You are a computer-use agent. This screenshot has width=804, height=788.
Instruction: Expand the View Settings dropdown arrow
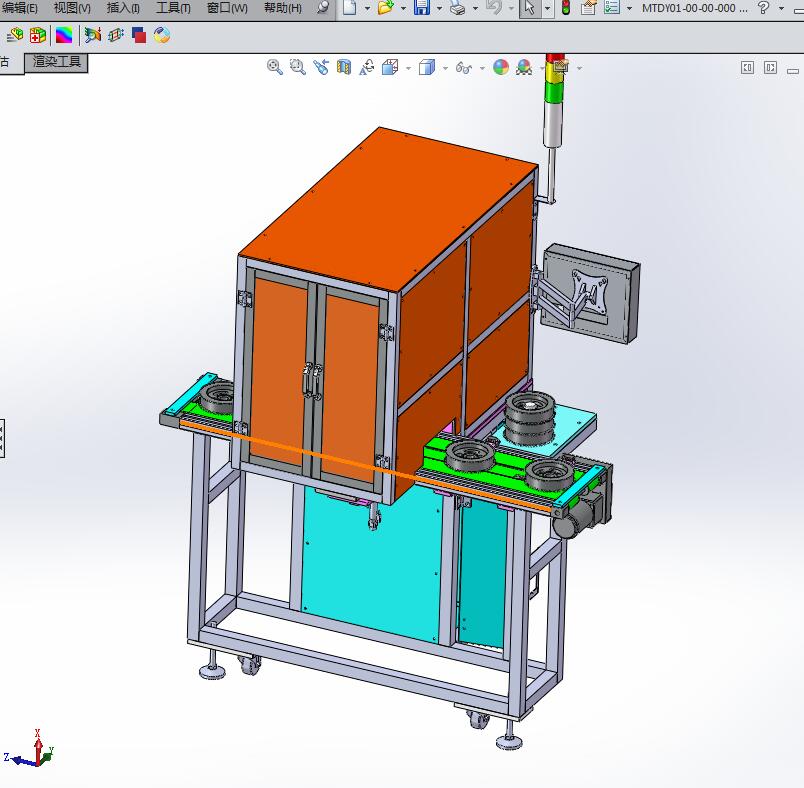[579, 68]
